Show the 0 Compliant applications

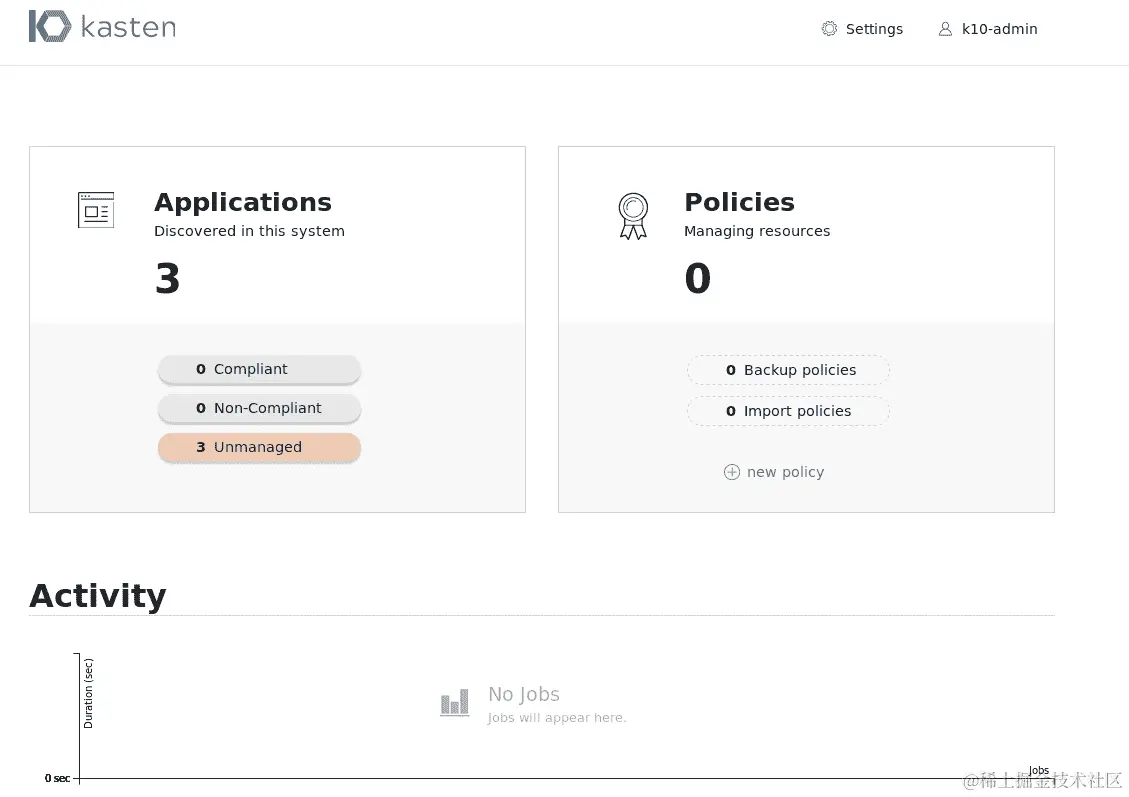[x=259, y=369]
